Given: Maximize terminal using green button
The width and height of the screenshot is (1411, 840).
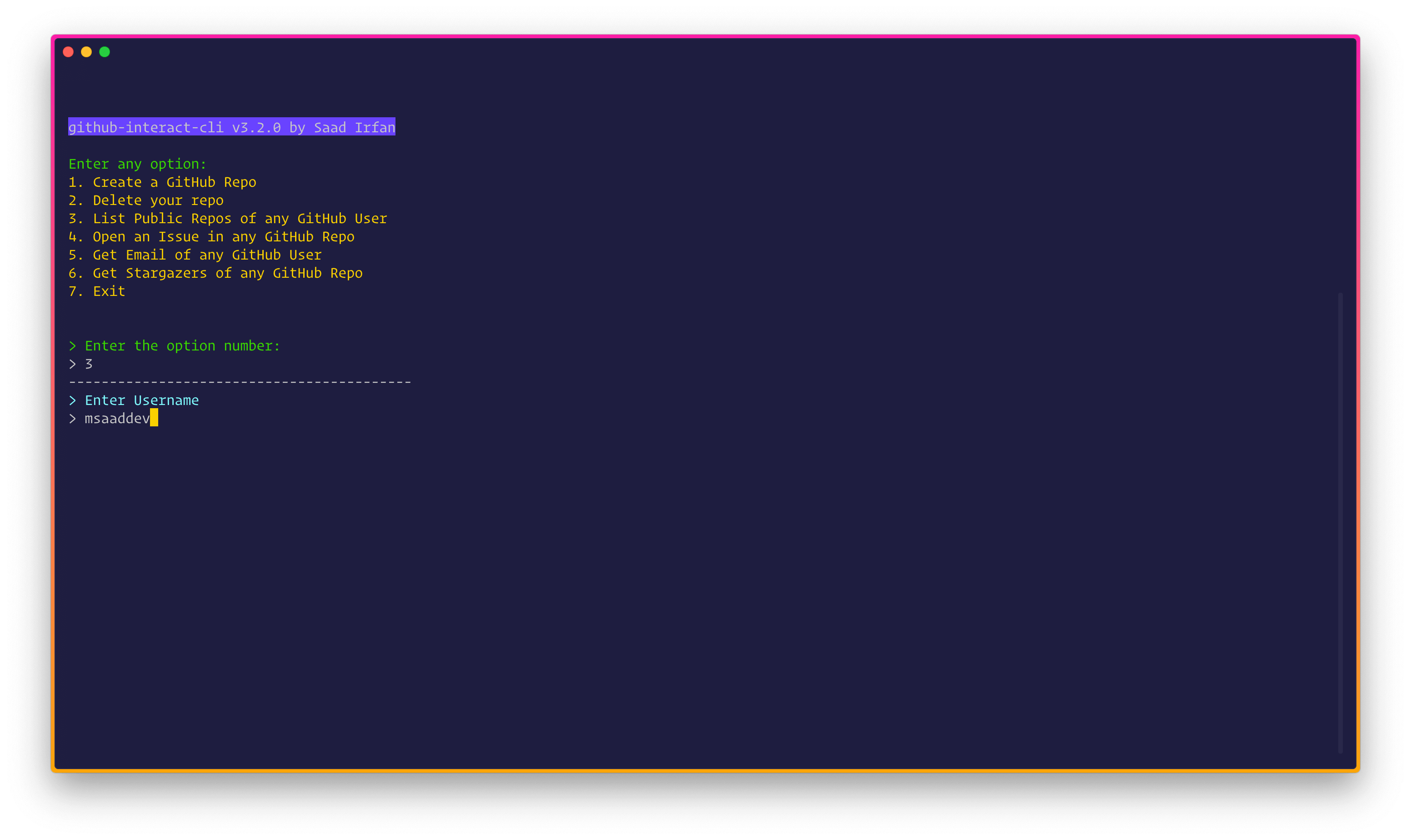Looking at the screenshot, I should (105, 52).
